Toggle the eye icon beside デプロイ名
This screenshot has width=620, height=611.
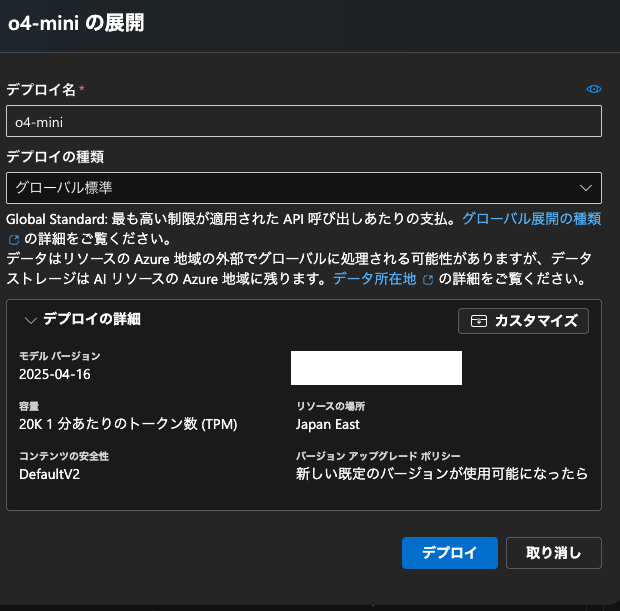click(594, 89)
